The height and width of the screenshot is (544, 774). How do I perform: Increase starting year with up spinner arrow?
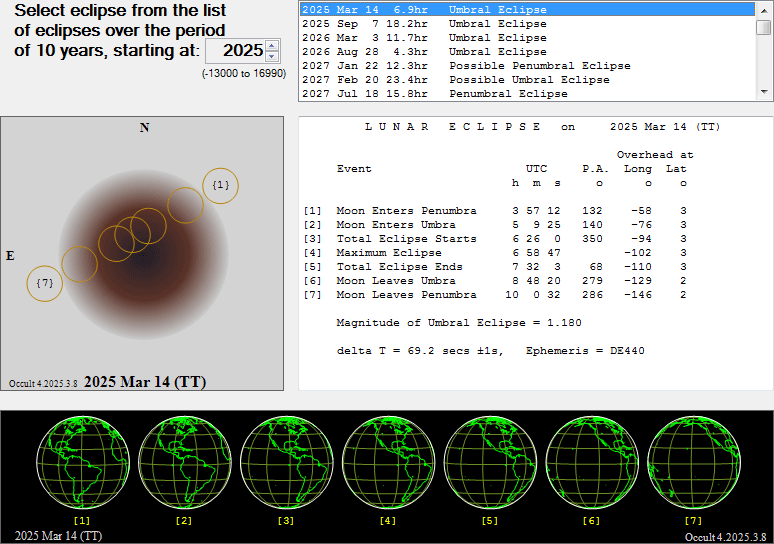[272, 45]
